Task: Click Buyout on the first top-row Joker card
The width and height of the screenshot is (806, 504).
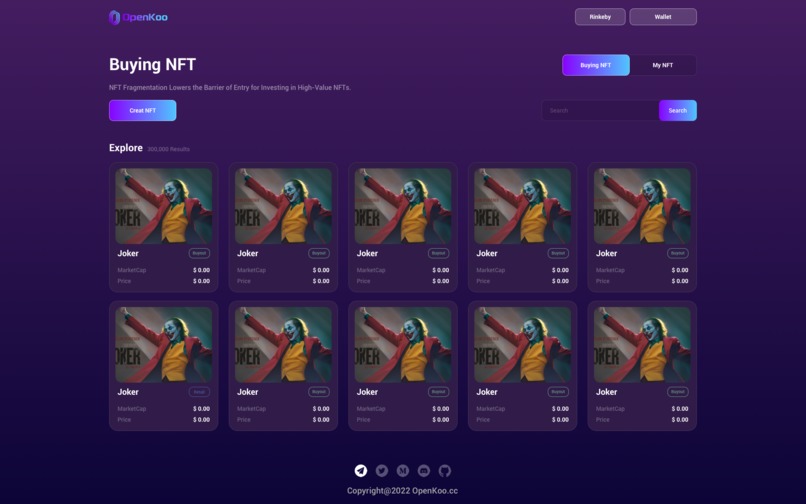Action: [x=199, y=253]
